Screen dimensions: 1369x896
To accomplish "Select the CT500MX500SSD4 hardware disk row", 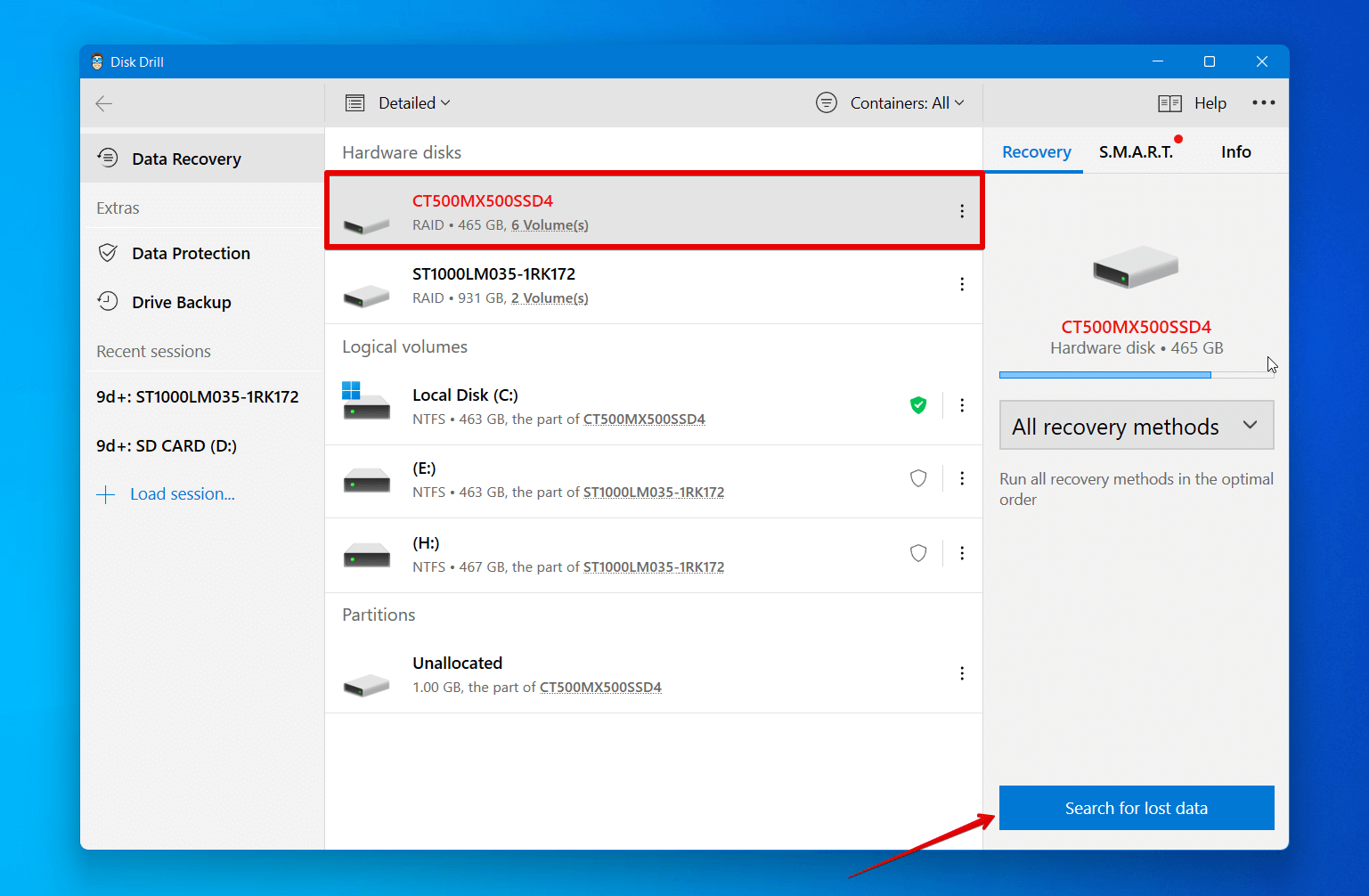I will point(654,211).
